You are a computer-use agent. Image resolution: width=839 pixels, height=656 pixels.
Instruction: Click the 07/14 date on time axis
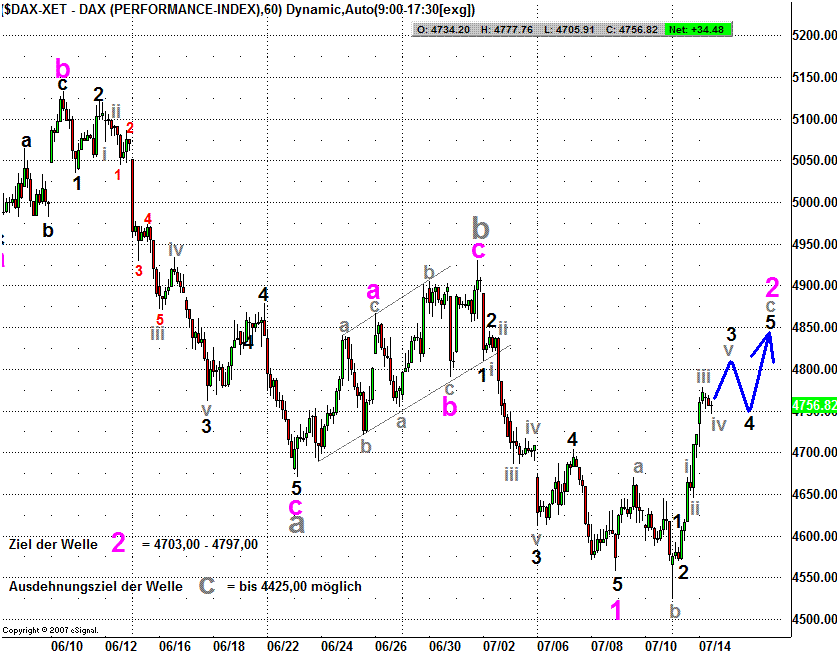click(x=714, y=646)
